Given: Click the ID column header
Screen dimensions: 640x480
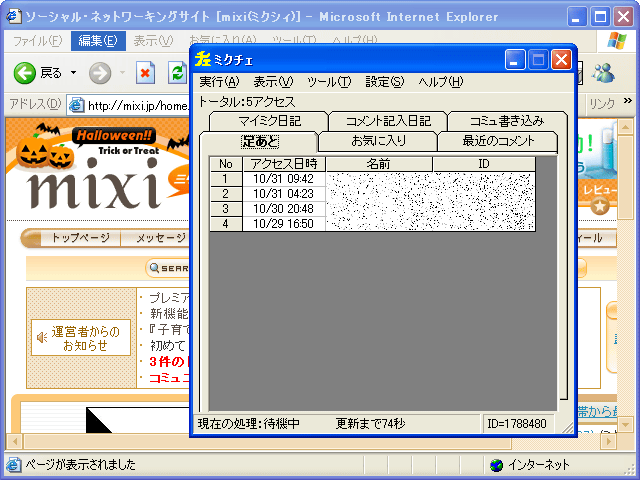Looking at the screenshot, I should 484,164.
